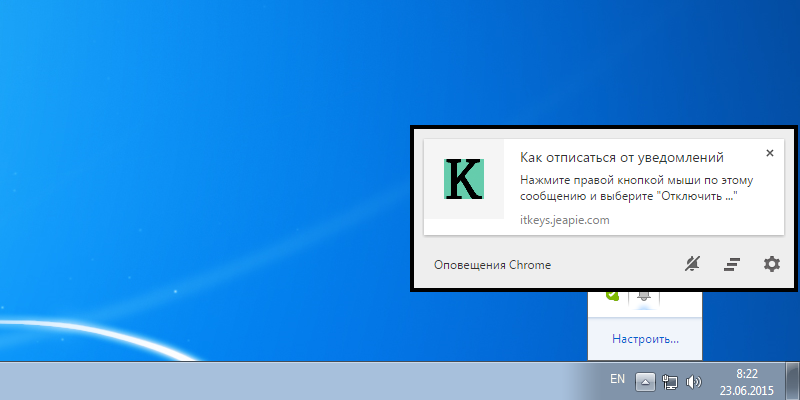
Task: Click the Show desktop strip at taskbar end
Action: pyautogui.click(x=795, y=380)
